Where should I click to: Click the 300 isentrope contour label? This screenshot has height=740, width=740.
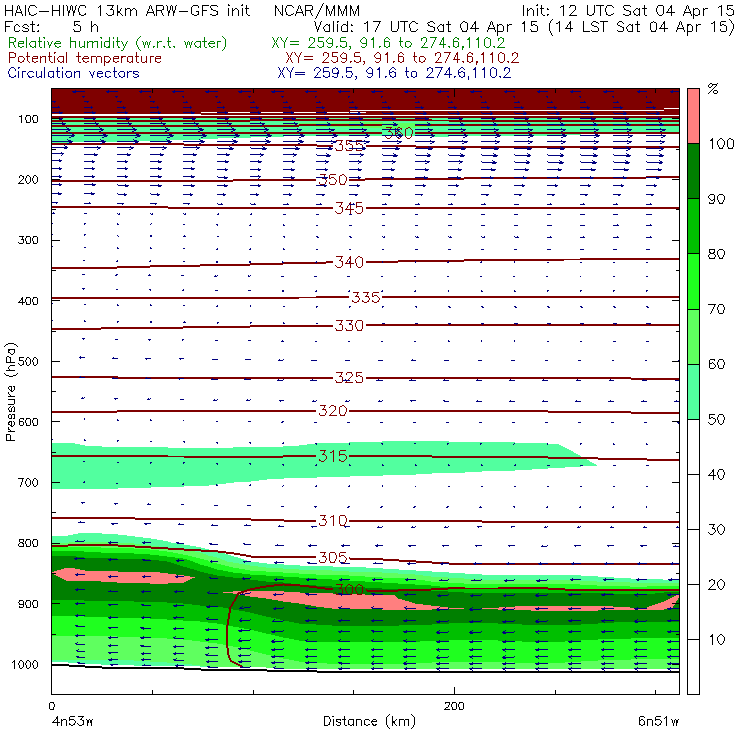349,590
